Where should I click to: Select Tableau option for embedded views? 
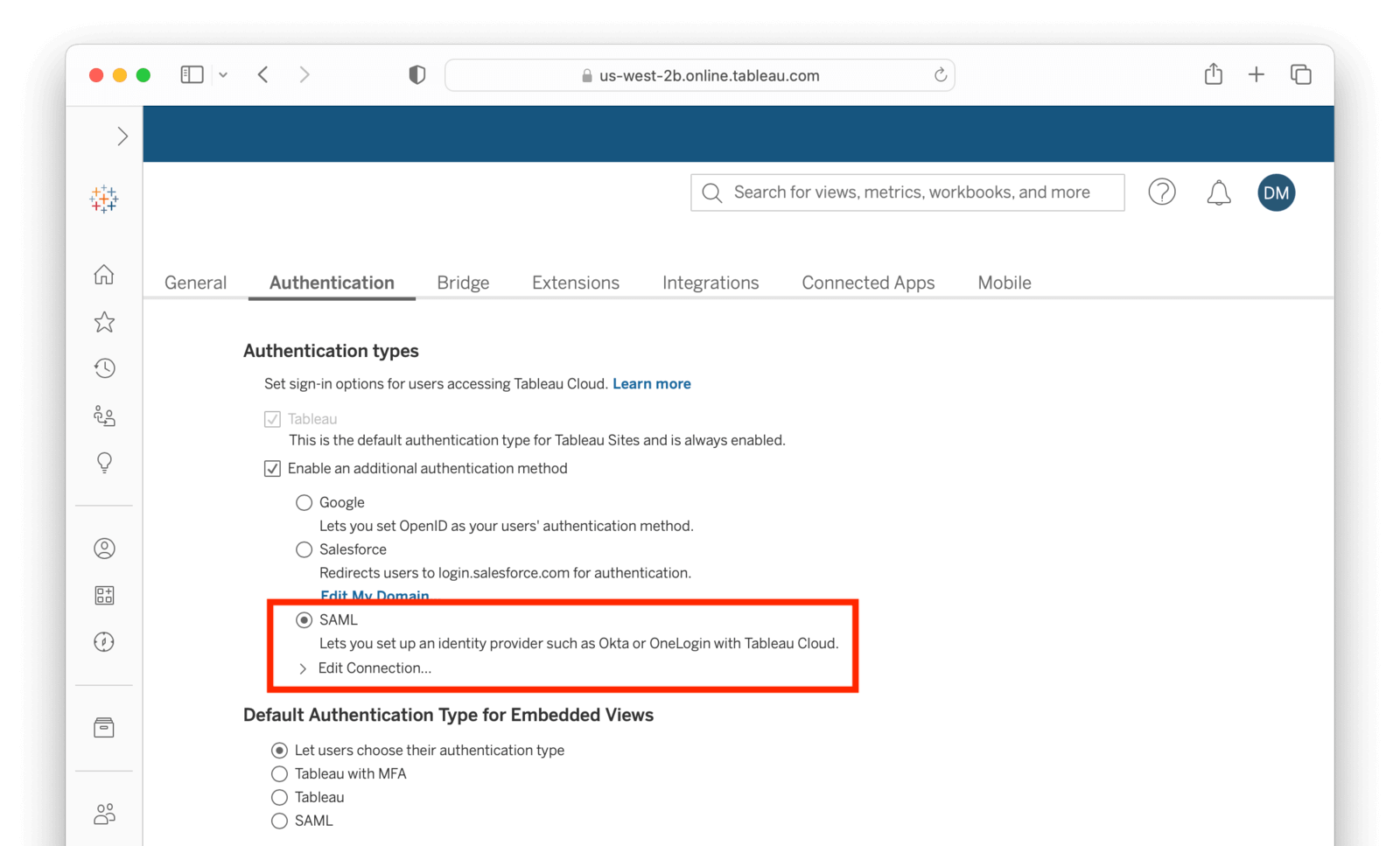click(279, 798)
